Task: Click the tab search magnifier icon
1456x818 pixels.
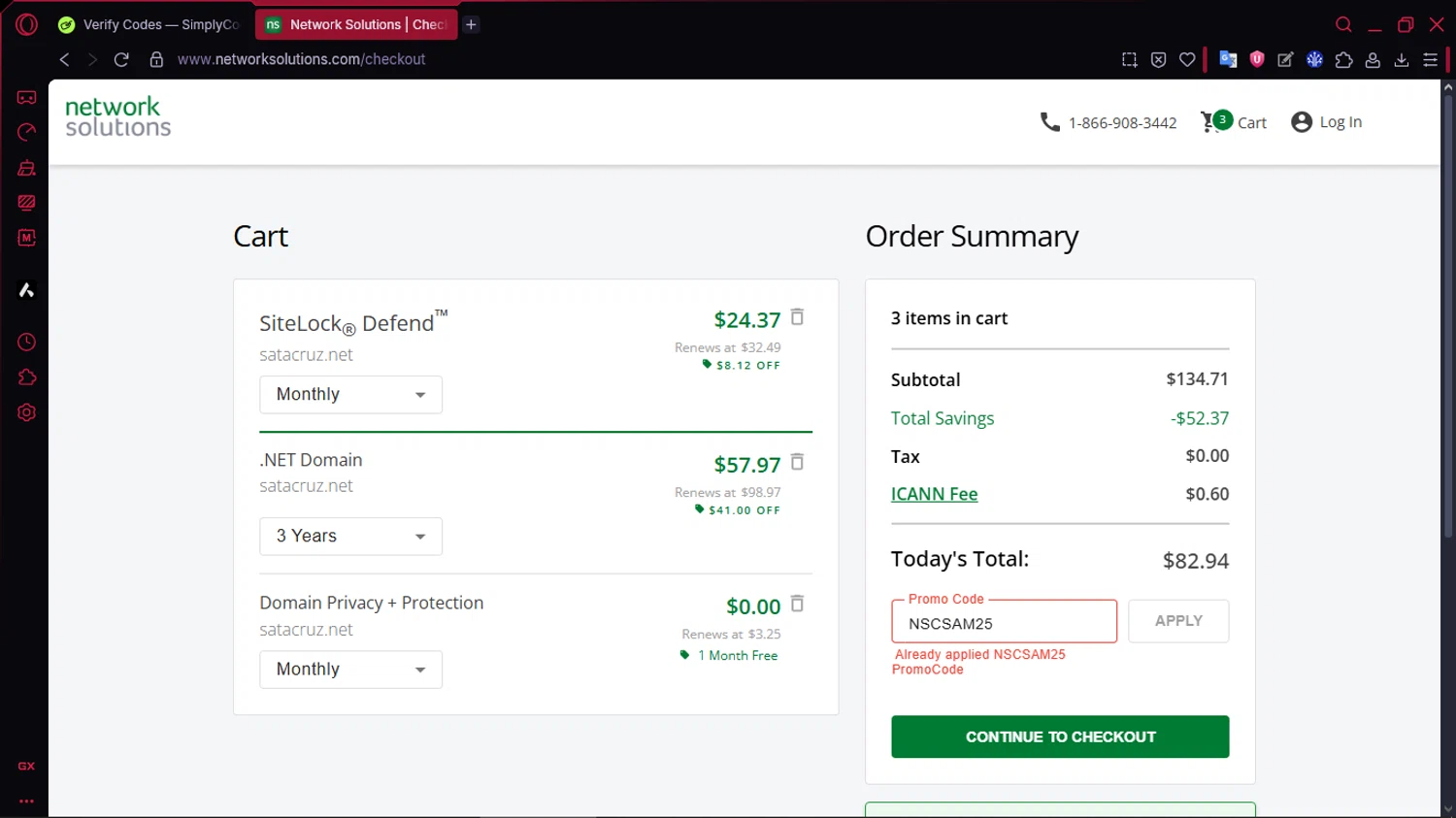Action: [1343, 24]
